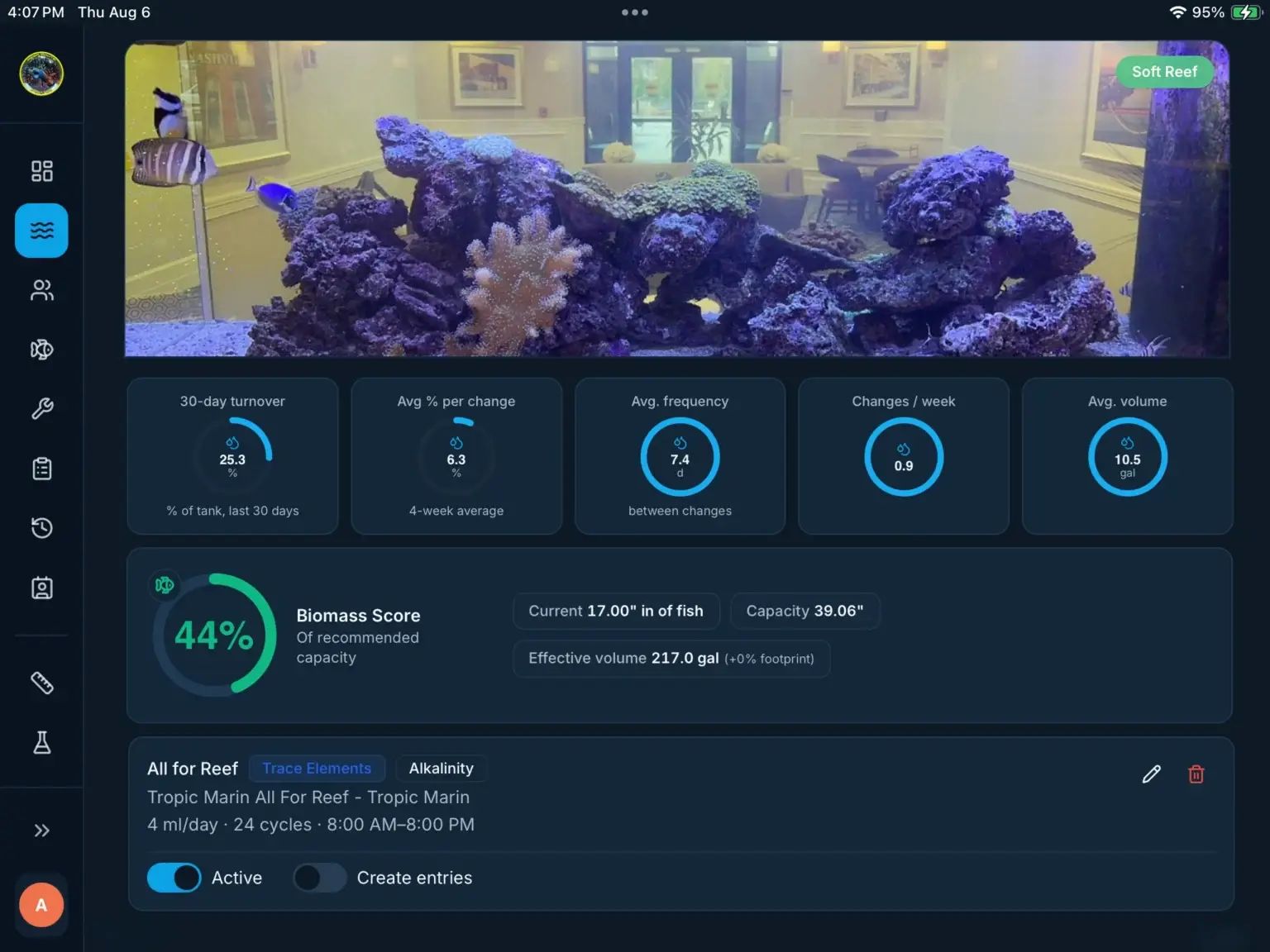The width and height of the screenshot is (1270, 952).
Task: Delete All for Reef with trash icon
Action: (1196, 774)
